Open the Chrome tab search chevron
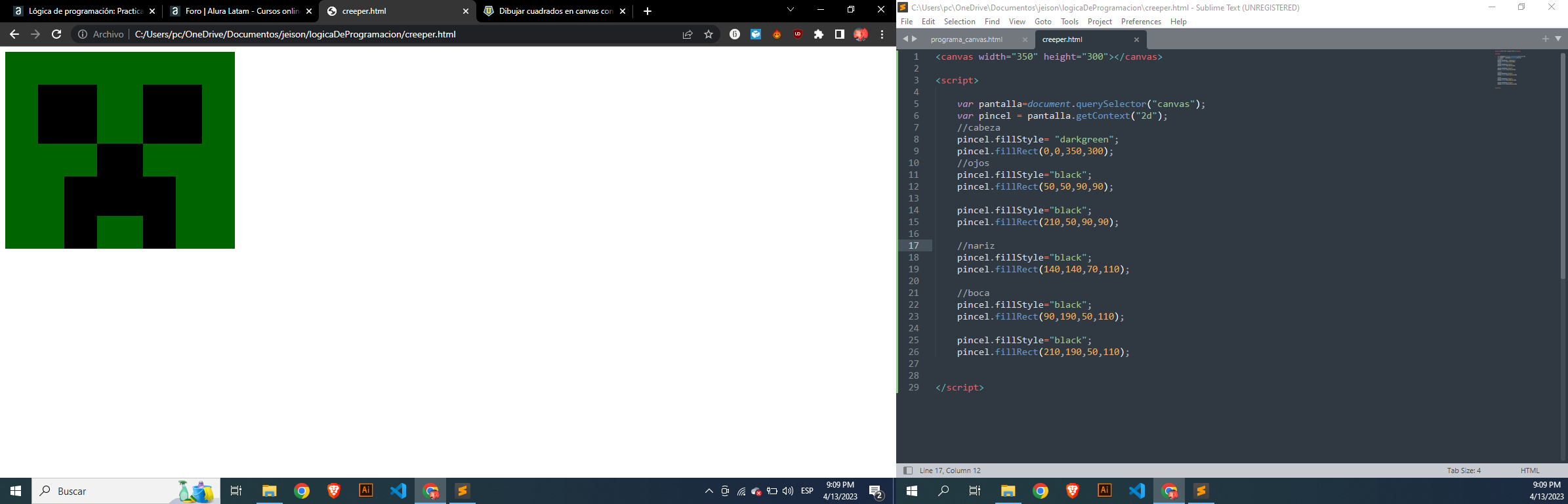Image resolution: width=1568 pixels, height=504 pixels. point(791,10)
